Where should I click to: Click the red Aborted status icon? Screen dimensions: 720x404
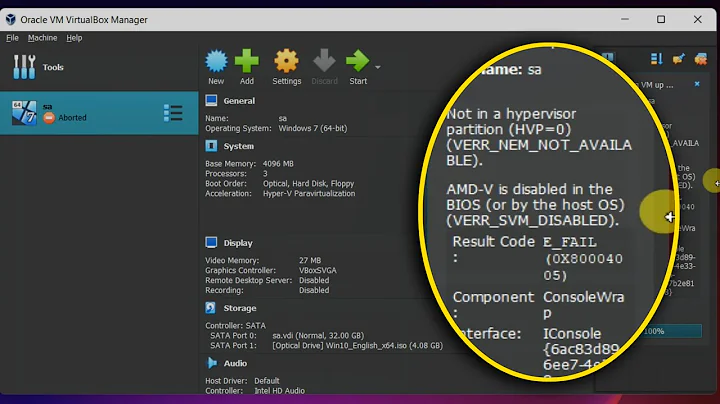(49, 118)
